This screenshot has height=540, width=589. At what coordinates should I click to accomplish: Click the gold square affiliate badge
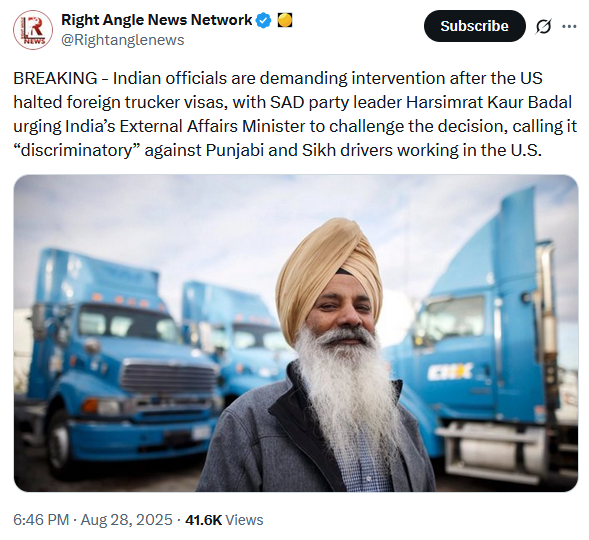(x=285, y=20)
